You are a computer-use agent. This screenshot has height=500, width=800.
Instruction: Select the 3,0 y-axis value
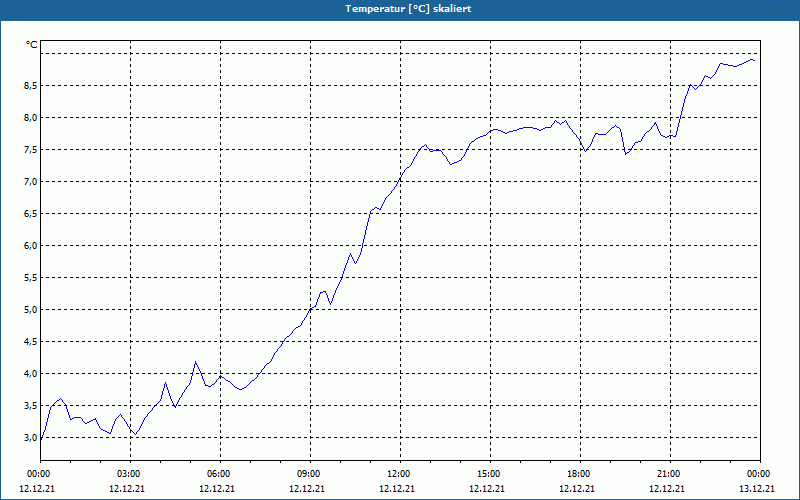click(30, 438)
